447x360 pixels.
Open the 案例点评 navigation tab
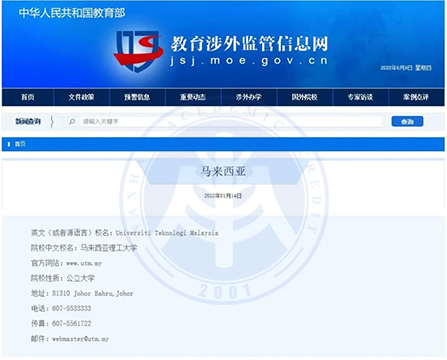coord(416,97)
